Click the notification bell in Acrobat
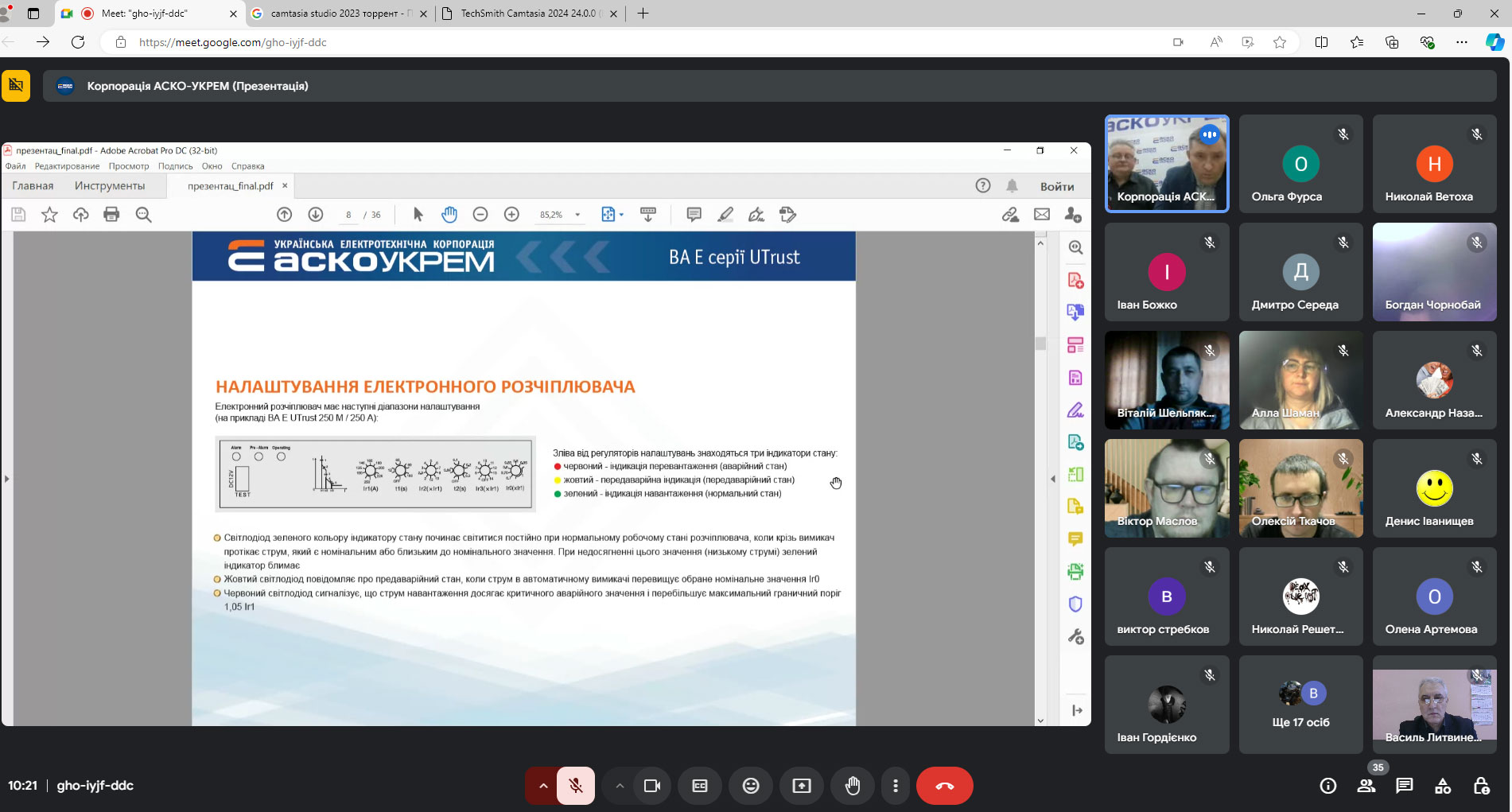The height and width of the screenshot is (812, 1512). pyautogui.click(x=1012, y=186)
